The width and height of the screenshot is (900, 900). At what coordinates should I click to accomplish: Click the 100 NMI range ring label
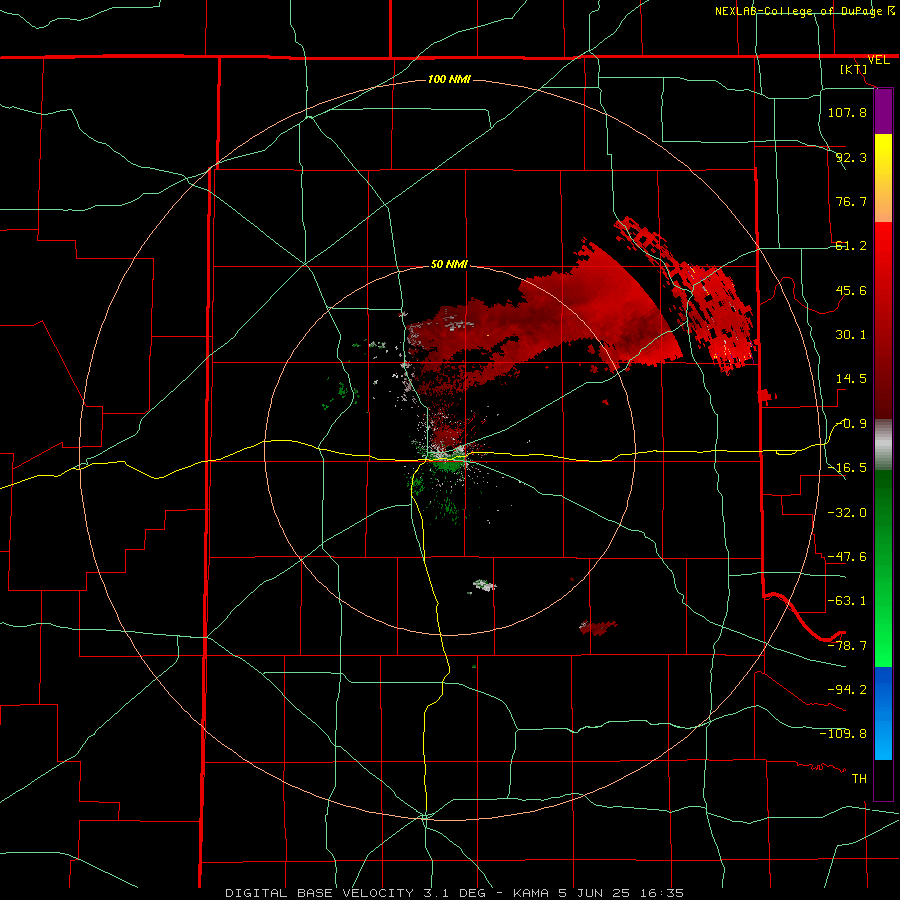coord(449,79)
